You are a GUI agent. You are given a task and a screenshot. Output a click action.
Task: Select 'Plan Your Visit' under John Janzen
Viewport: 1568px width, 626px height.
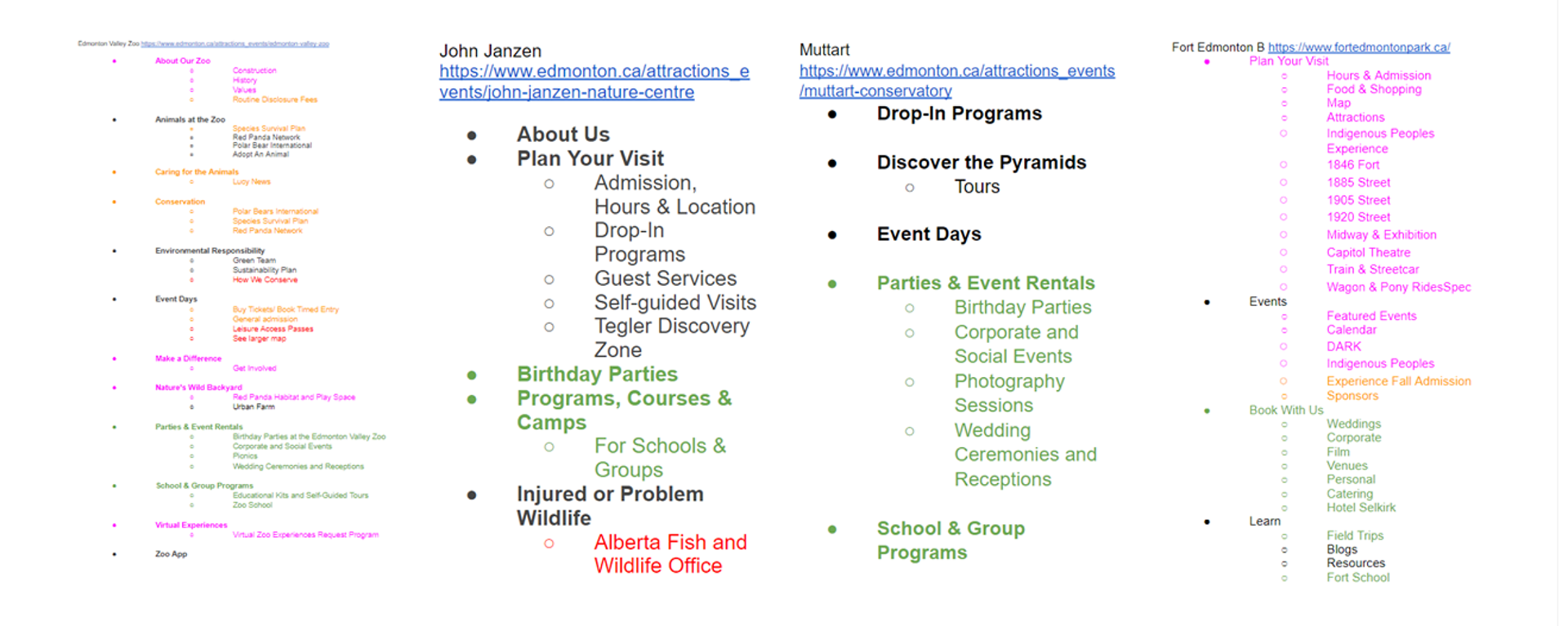pyautogui.click(x=590, y=158)
